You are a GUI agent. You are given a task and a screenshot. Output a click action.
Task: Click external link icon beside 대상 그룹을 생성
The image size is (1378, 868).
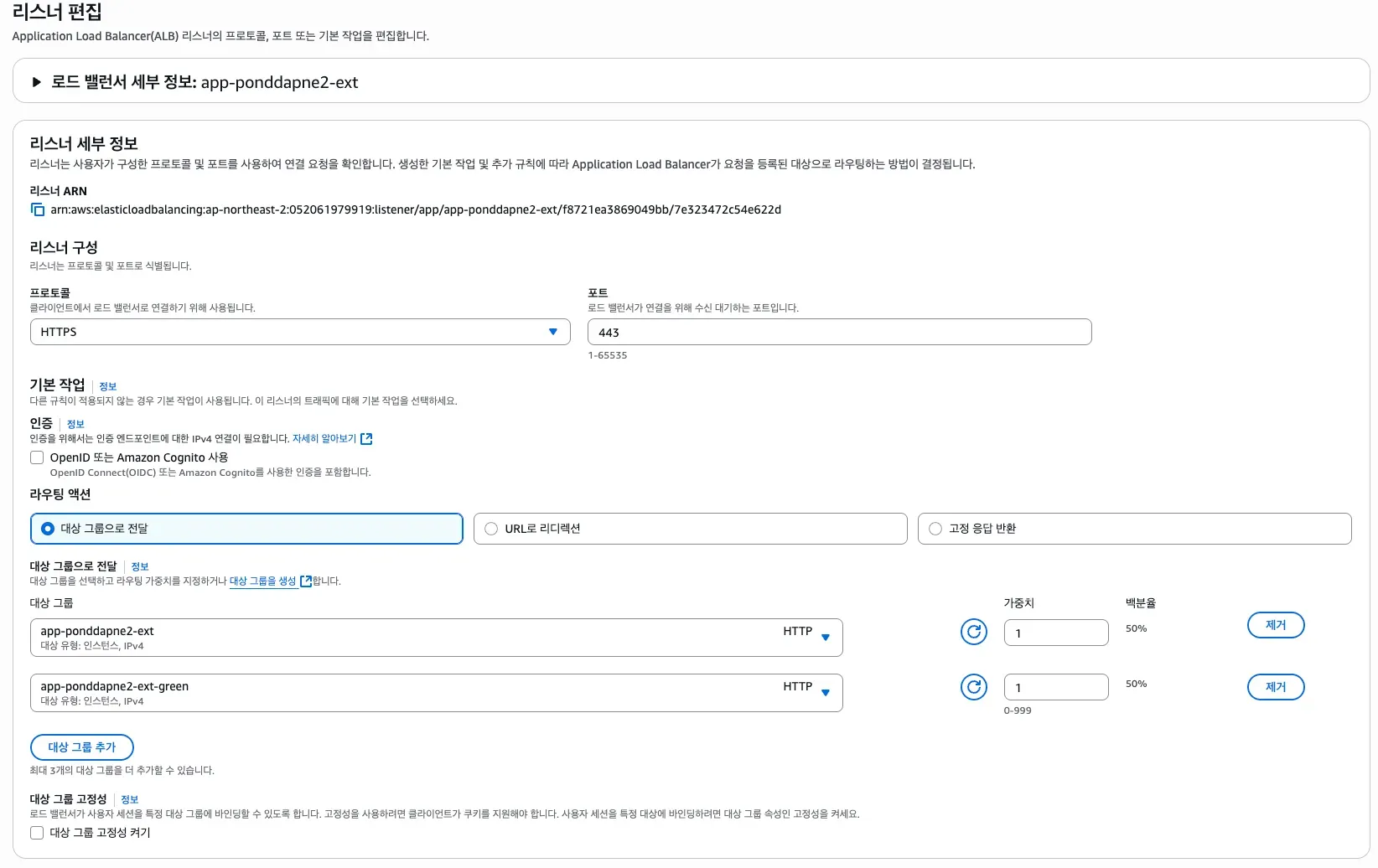[306, 581]
